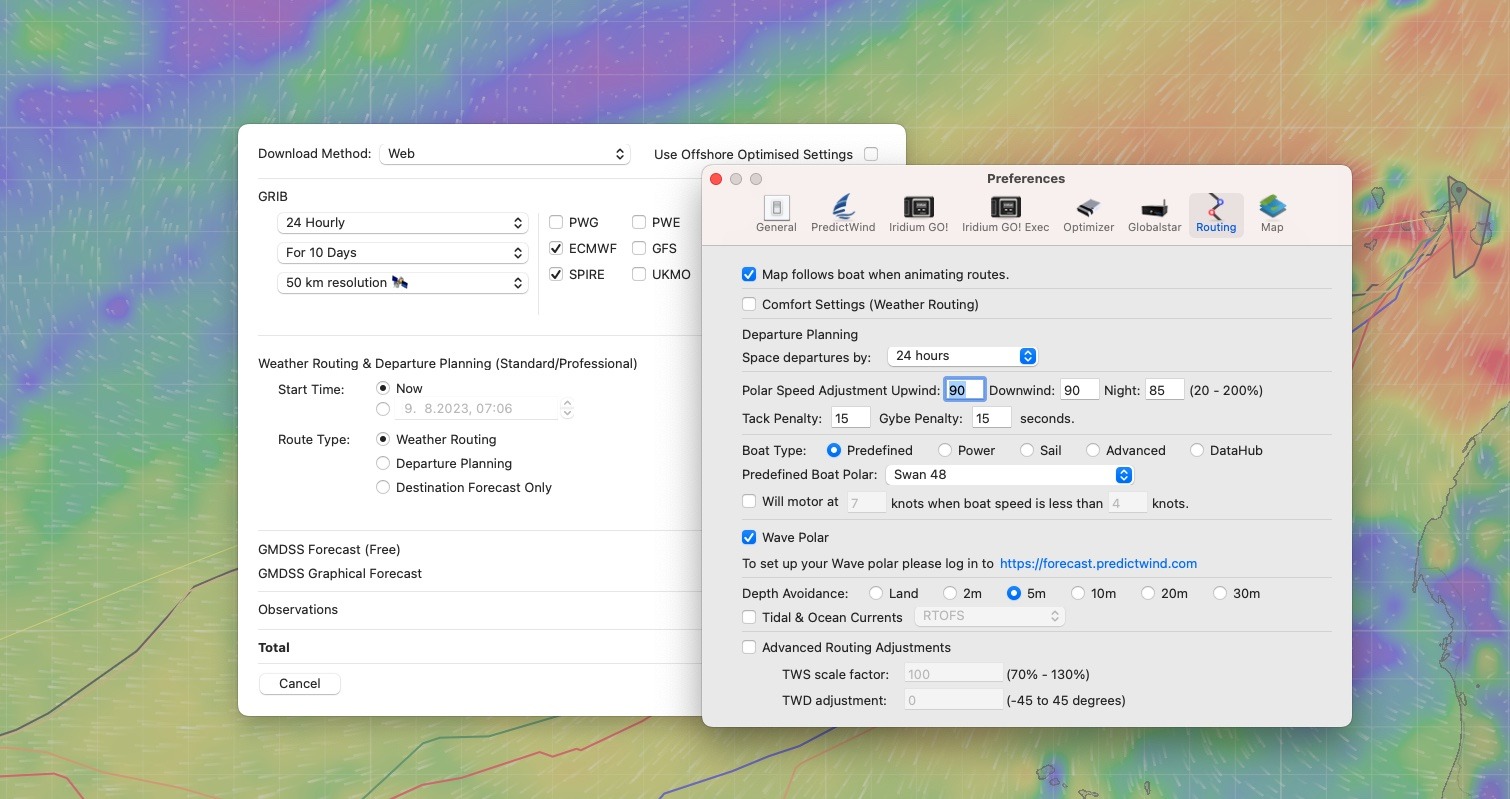Open the Globalstar preferences pane
The width and height of the screenshot is (1510, 799).
(1154, 213)
